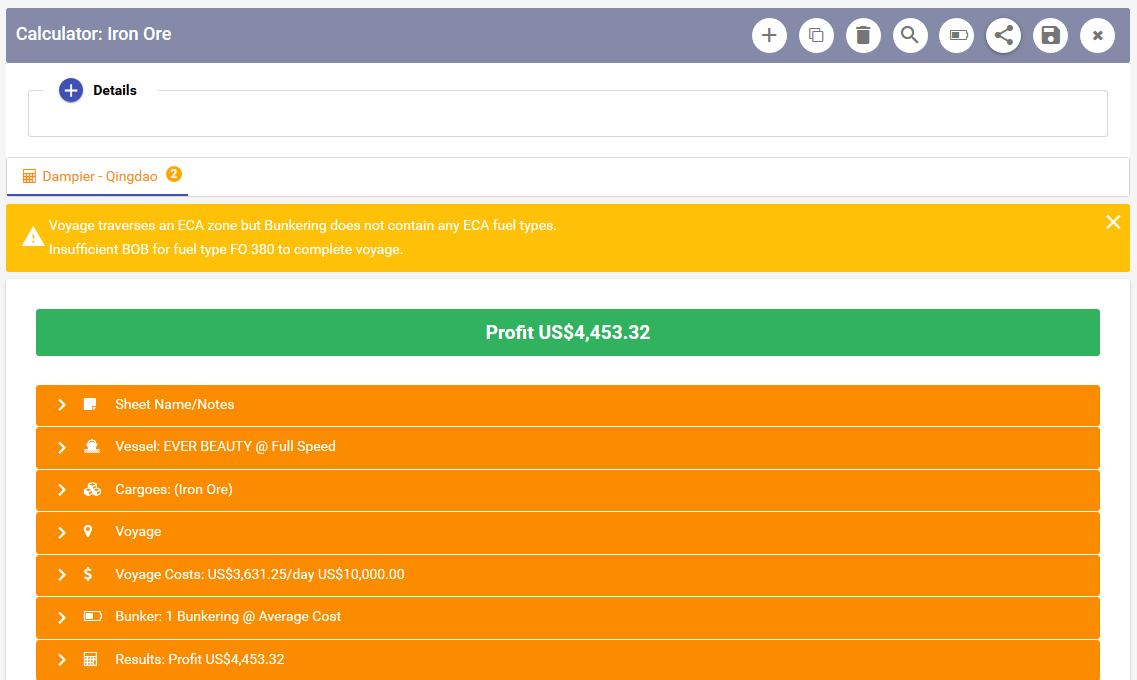Share the calculation via share icon
The width and height of the screenshot is (1137, 680).
1004,36
